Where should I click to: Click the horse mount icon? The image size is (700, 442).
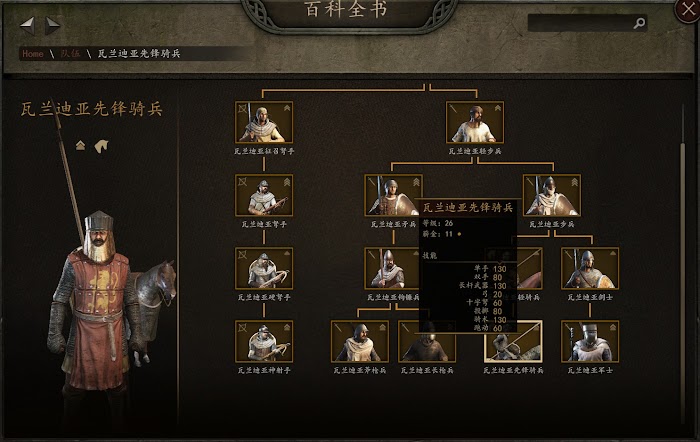101,146
